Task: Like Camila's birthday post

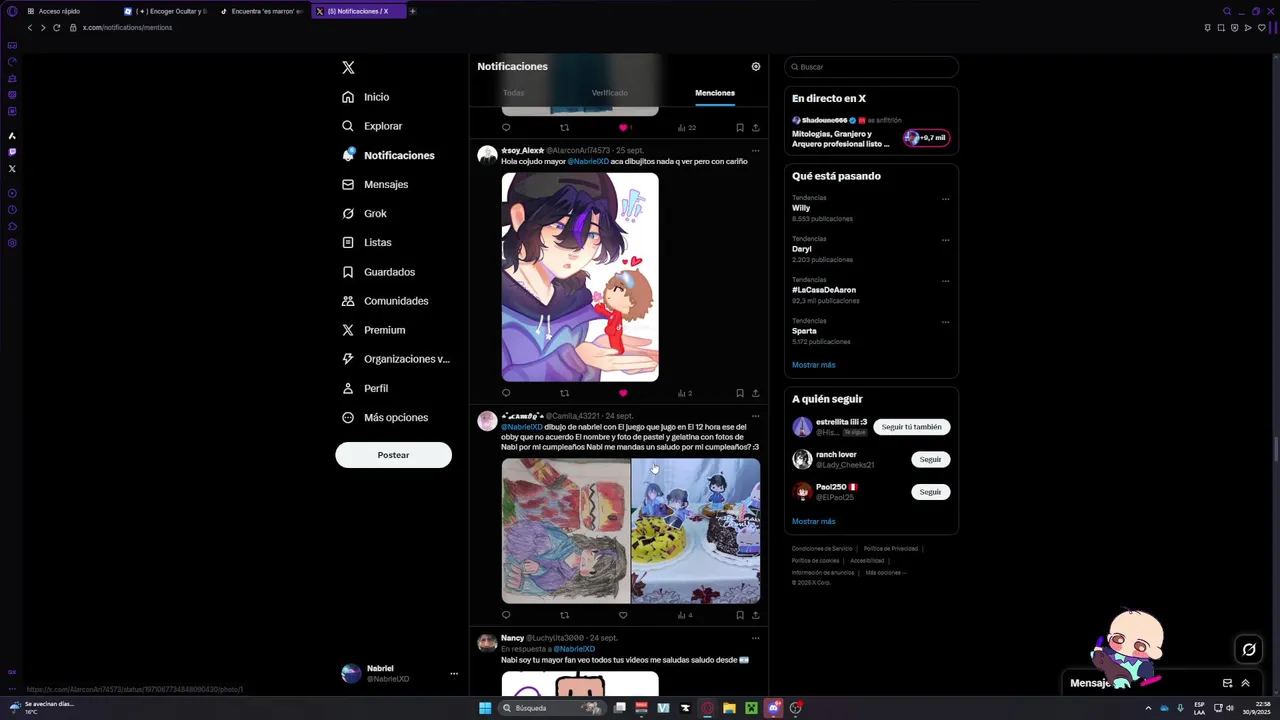Action: pos(623,615)
